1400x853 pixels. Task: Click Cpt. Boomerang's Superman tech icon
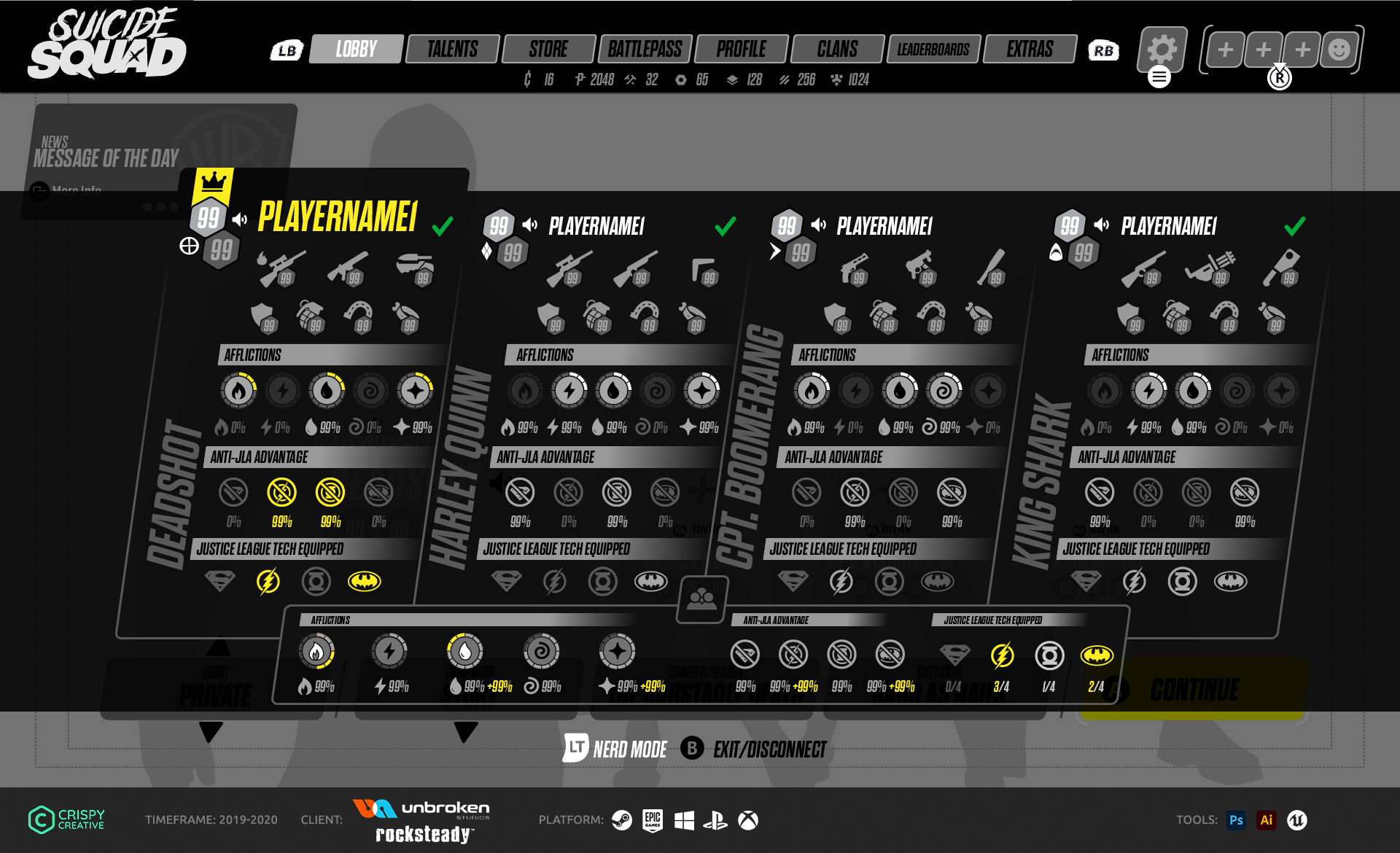793,581
